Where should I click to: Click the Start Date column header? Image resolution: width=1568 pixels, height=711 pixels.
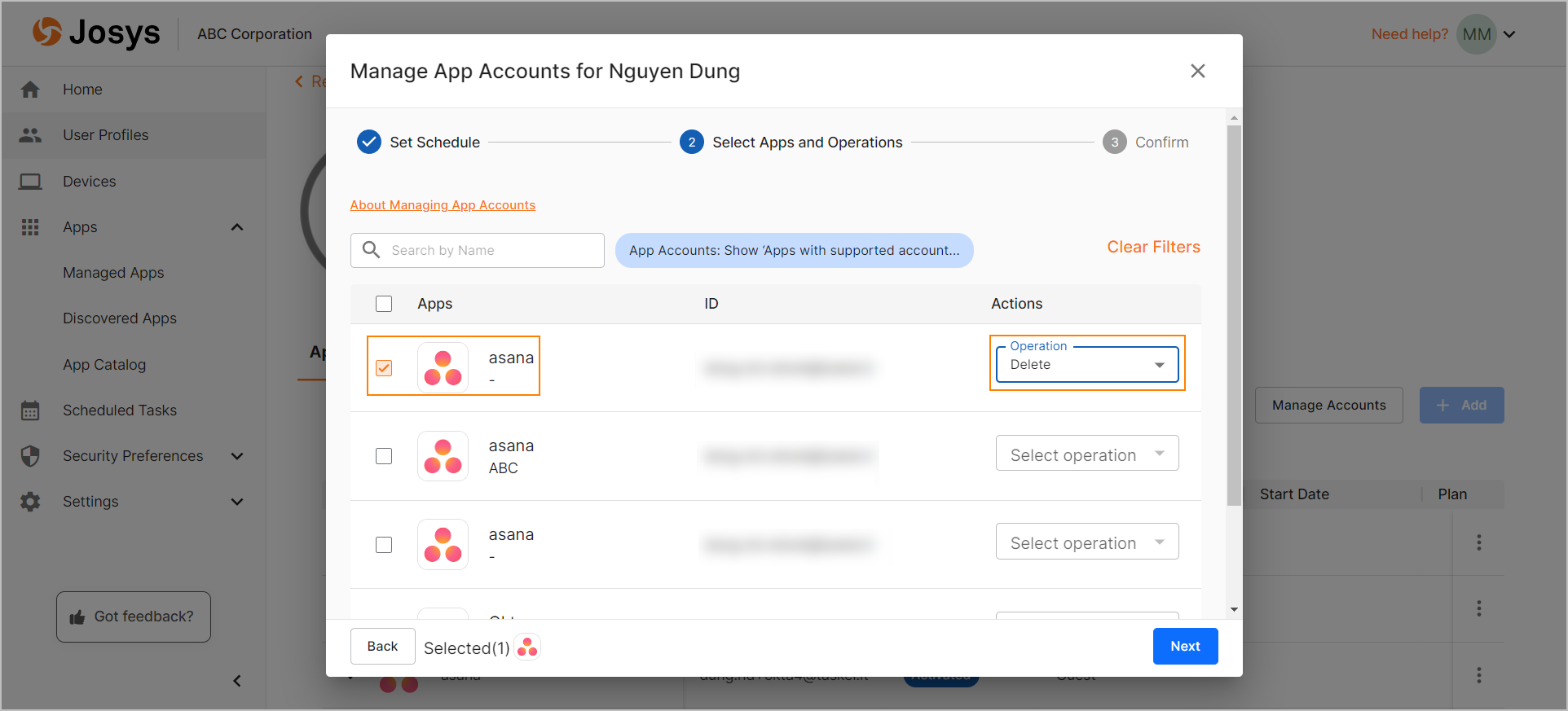tap(1294, 494)
